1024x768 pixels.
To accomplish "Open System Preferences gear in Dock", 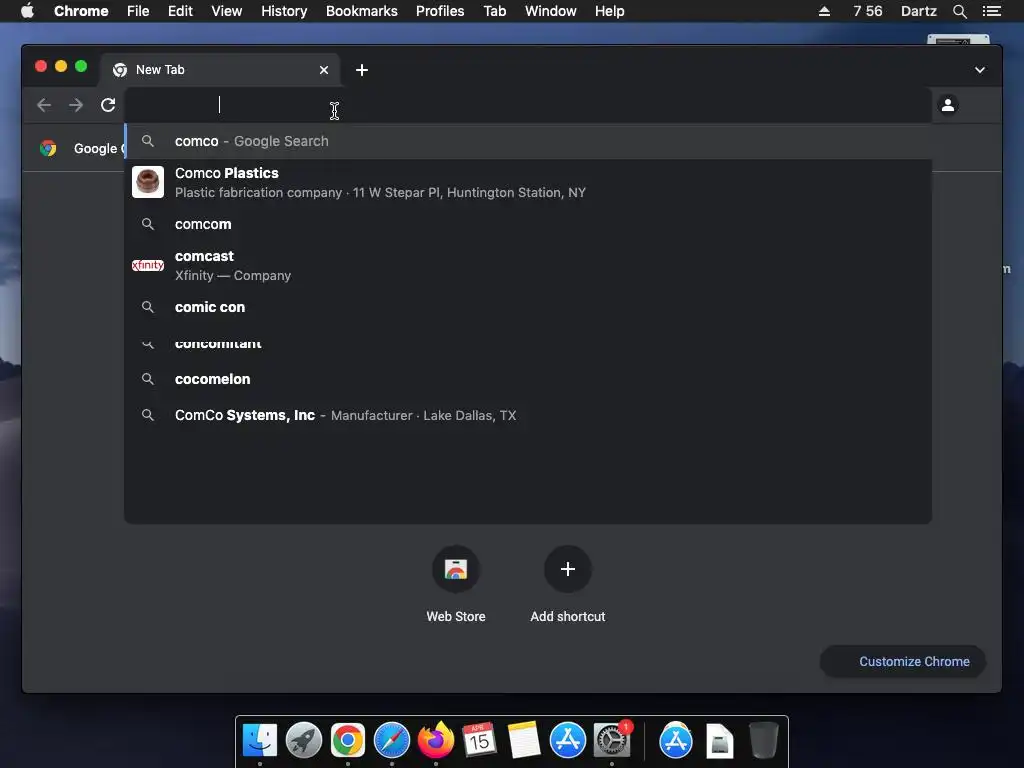I will 612,740.
